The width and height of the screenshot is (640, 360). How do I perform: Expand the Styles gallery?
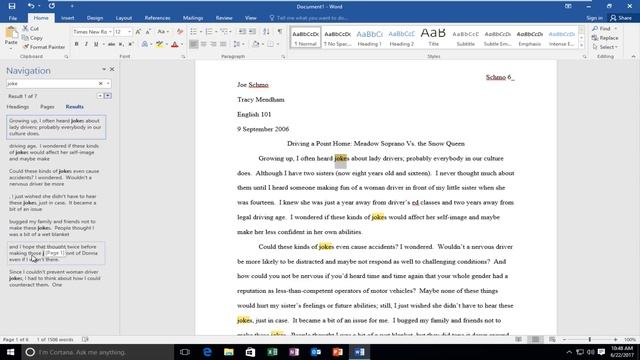(582, 46)
